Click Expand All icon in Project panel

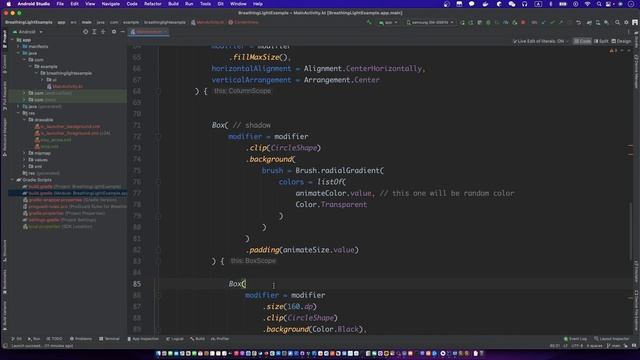[94, 32]
